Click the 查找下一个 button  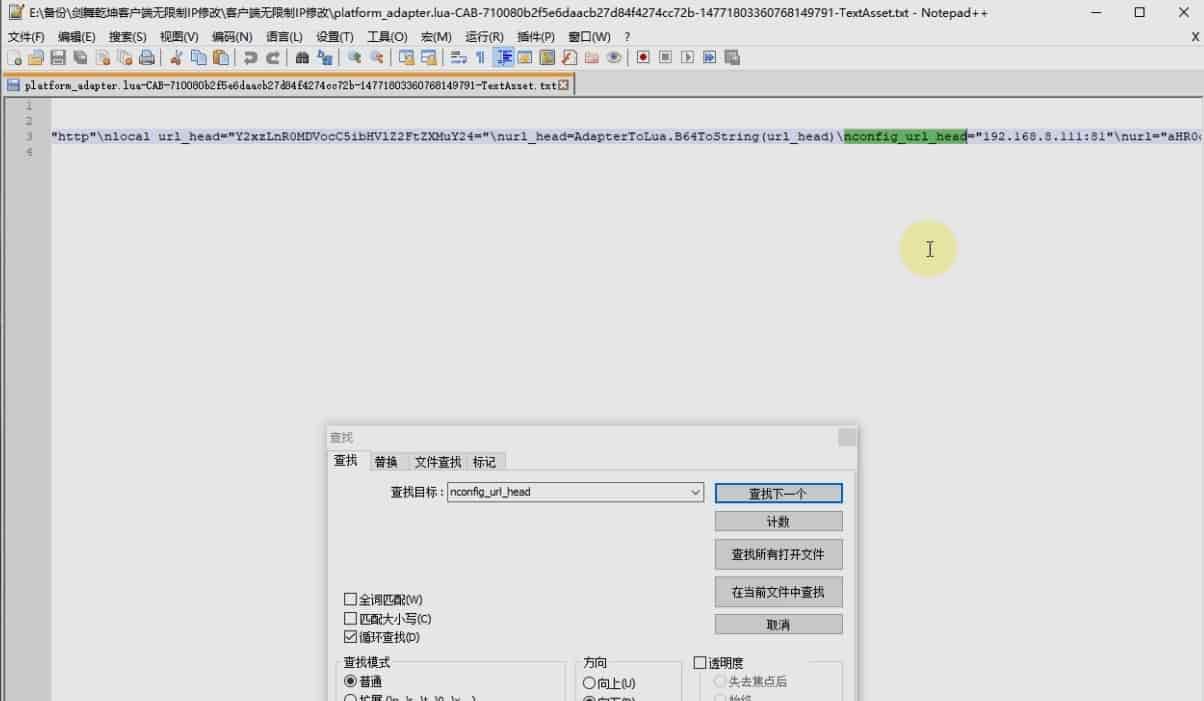click(778, 493)
